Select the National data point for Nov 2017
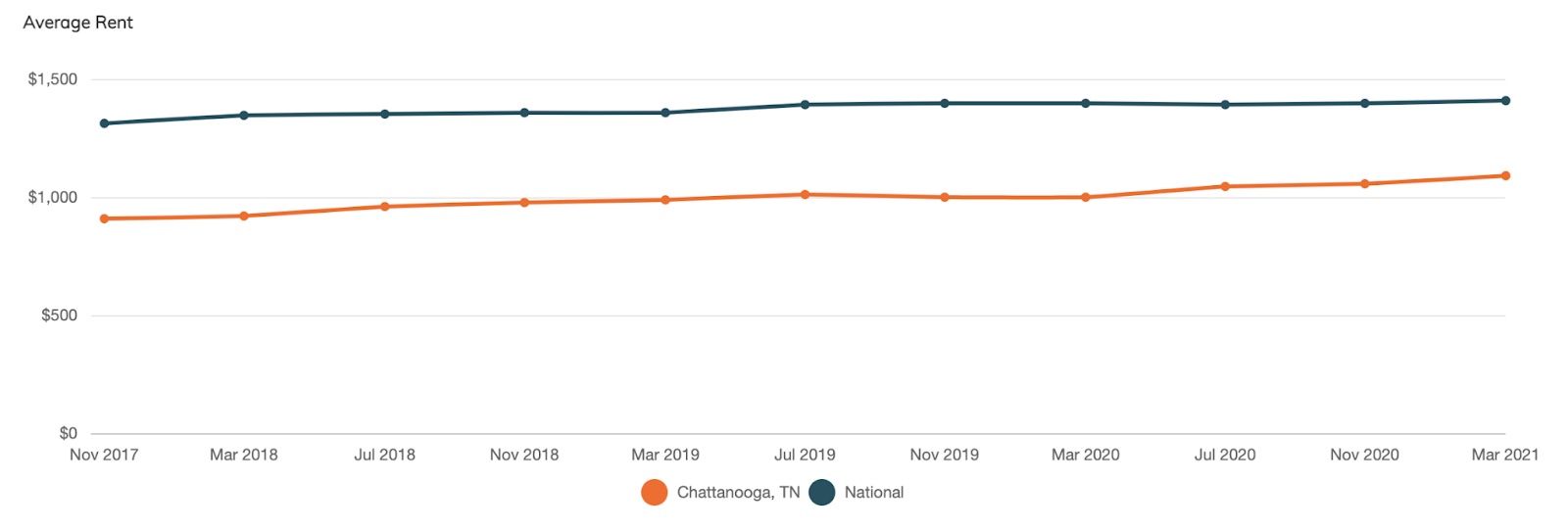The width and height of the screenshot is (1568, 531). point(105,123)
